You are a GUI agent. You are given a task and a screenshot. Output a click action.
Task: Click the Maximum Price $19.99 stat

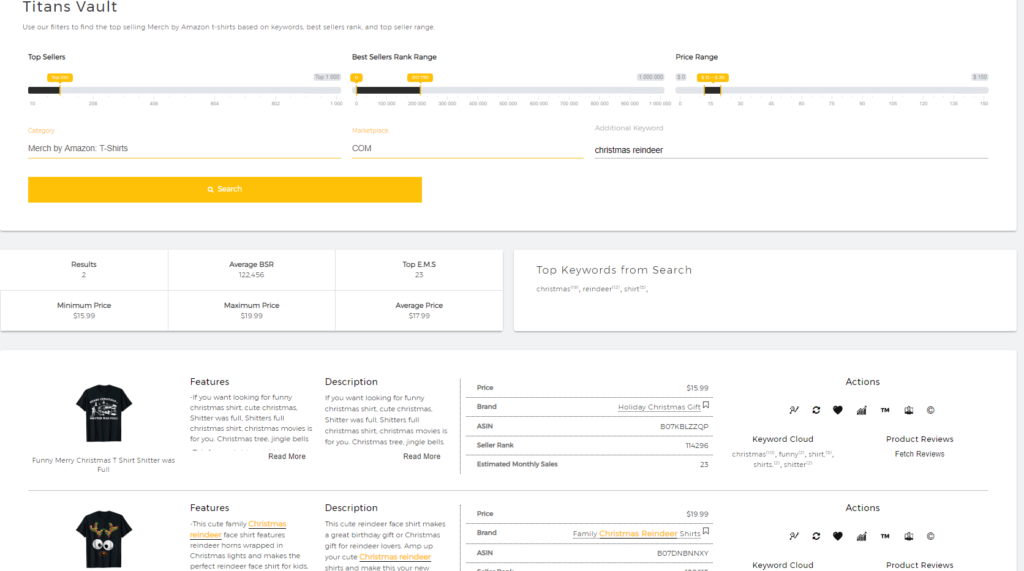pyautogui.click(x=251, y=310)
